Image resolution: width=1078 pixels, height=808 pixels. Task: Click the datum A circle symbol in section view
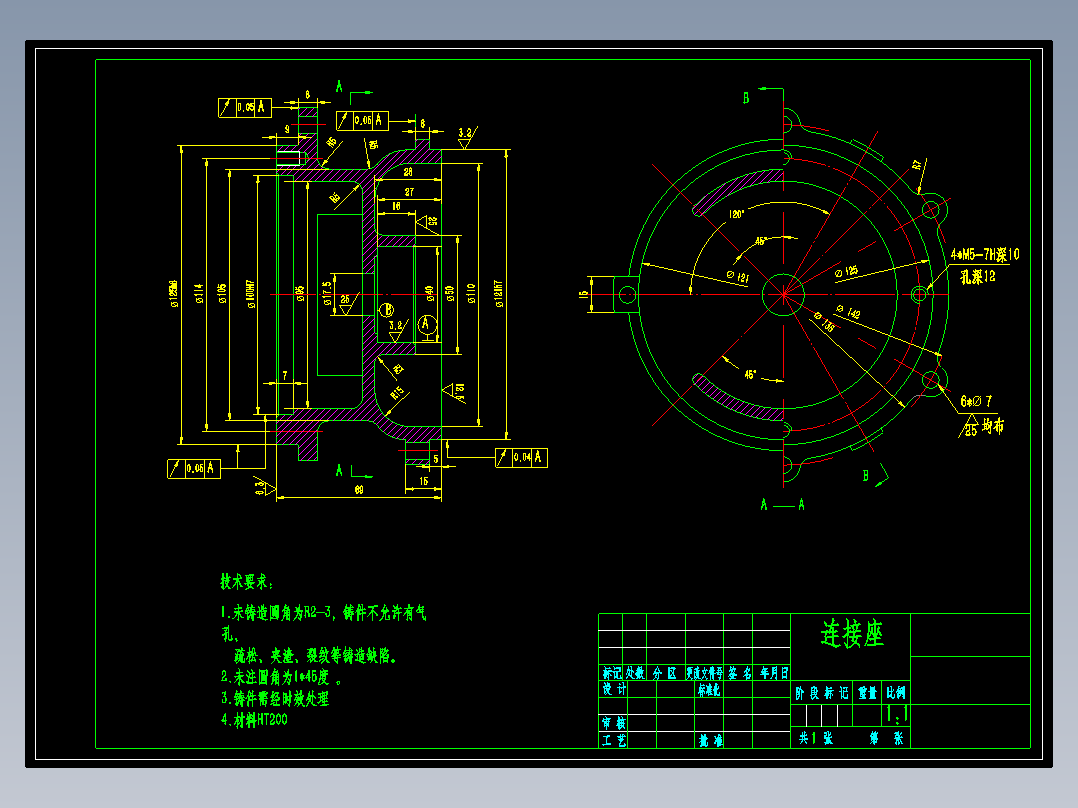426,324
